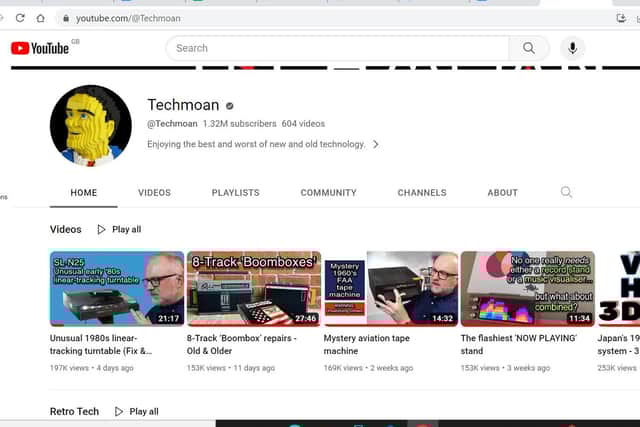Click the '@Techmoan' handle text
640x427 pixels.
(x=172, y=124)
